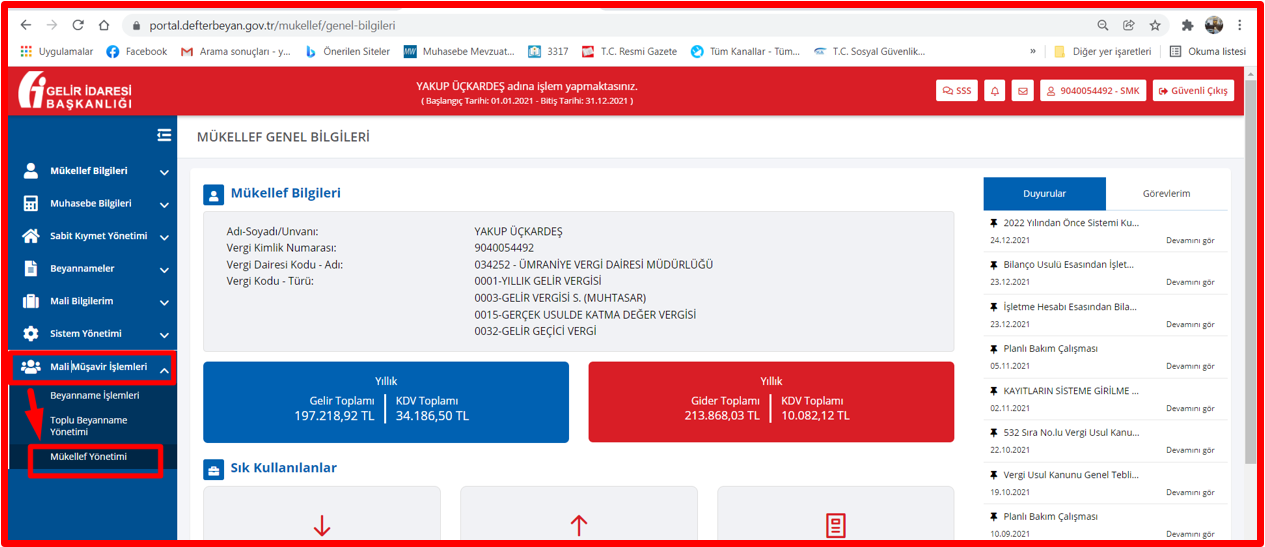Select the Duyurular tab
Screen dimensions: 1265x547
1044,194
